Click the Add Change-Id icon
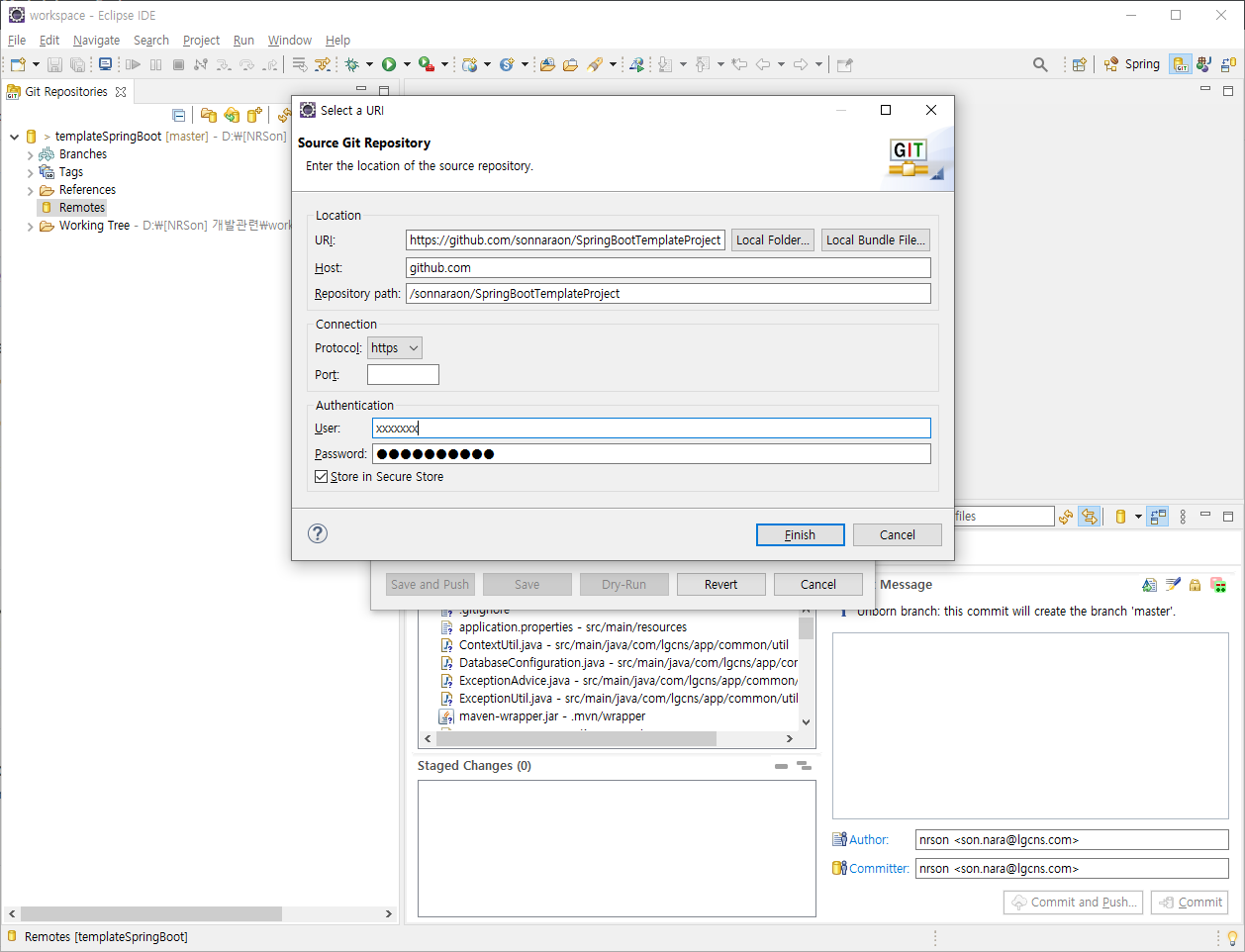 pyautogui.click(x=1218, y=585)
